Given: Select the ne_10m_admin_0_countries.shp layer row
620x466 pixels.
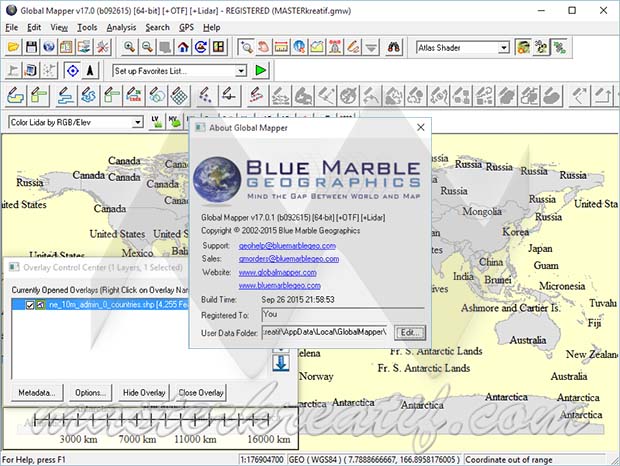Looking at the screenshot, I should point(100,304).
